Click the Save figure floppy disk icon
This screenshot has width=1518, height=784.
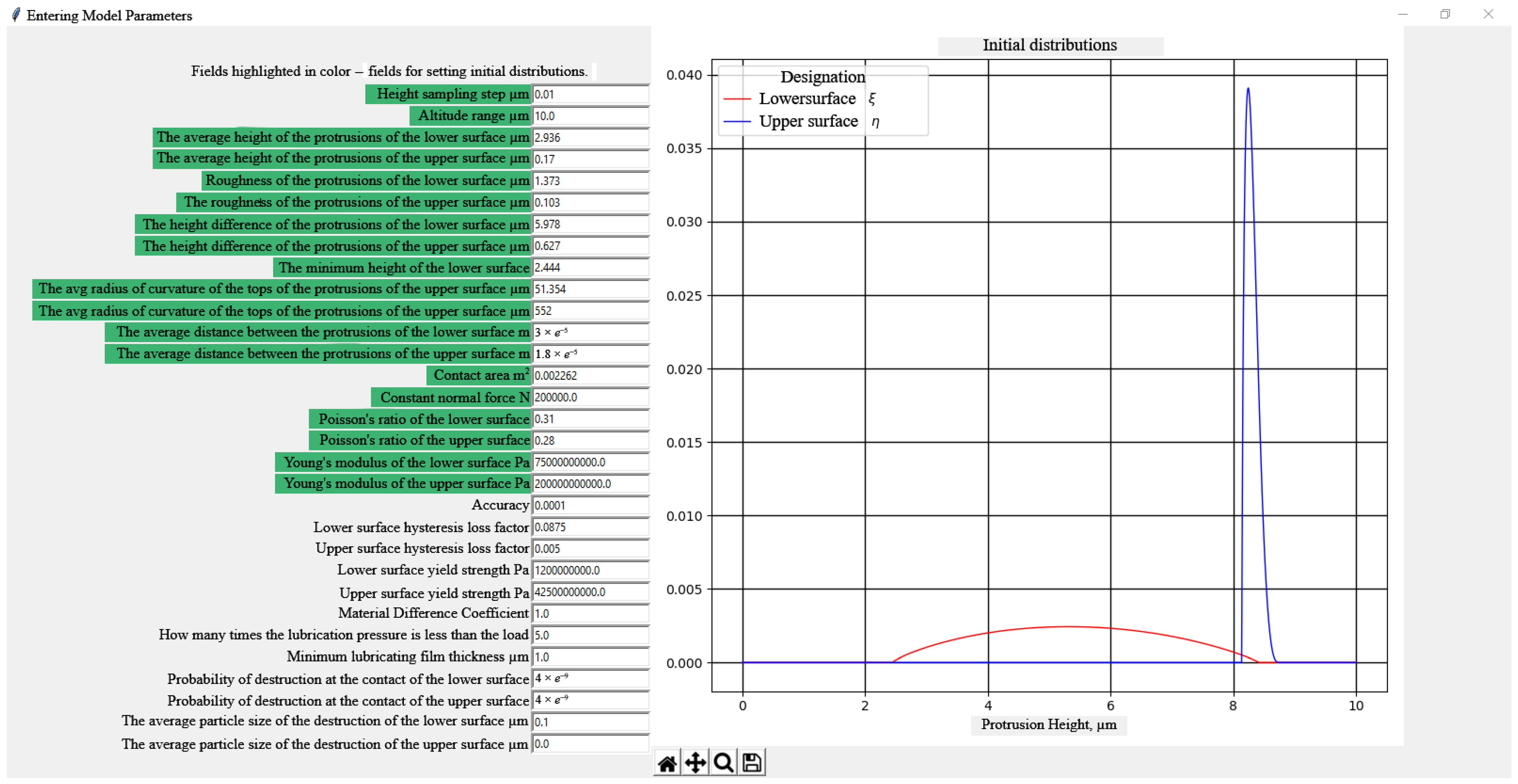click(751, 763)
